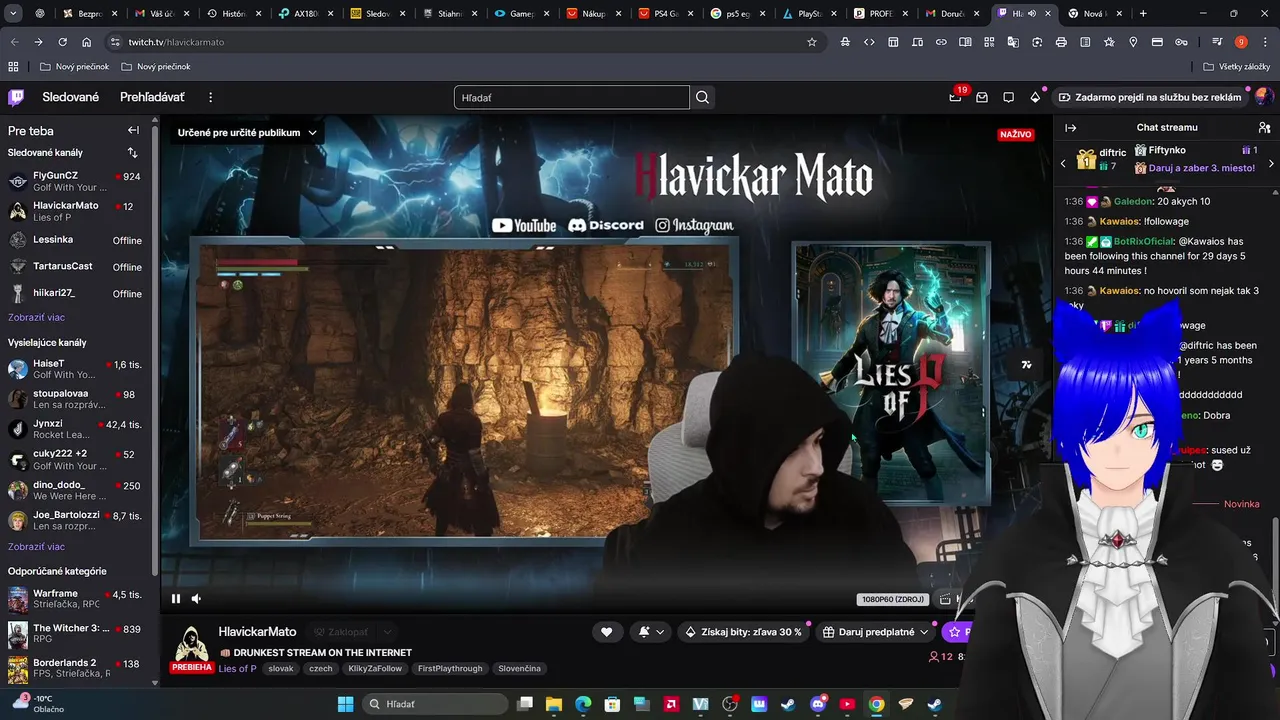Collapse the stream chat panel arrow
Viewport: 1280px width, 720px height.
pyautogui.click(x=1070, y=127)
